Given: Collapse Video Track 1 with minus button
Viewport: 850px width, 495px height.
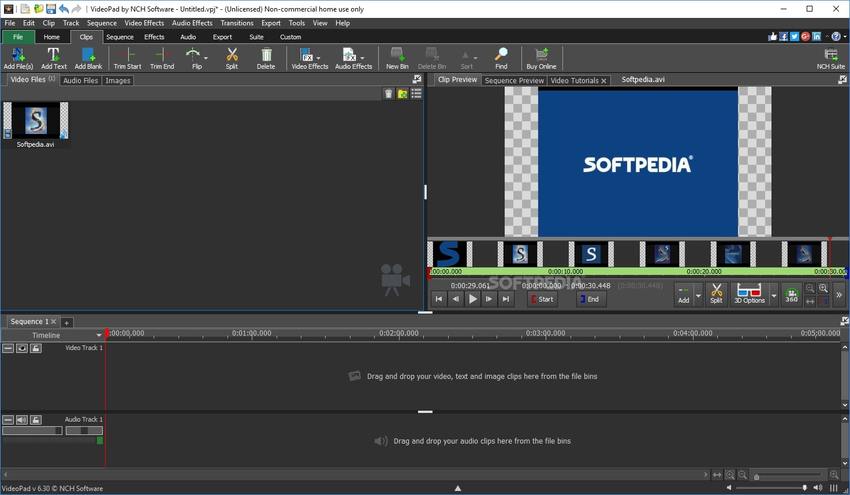Looking at the screenshot, I should (8, 348).
